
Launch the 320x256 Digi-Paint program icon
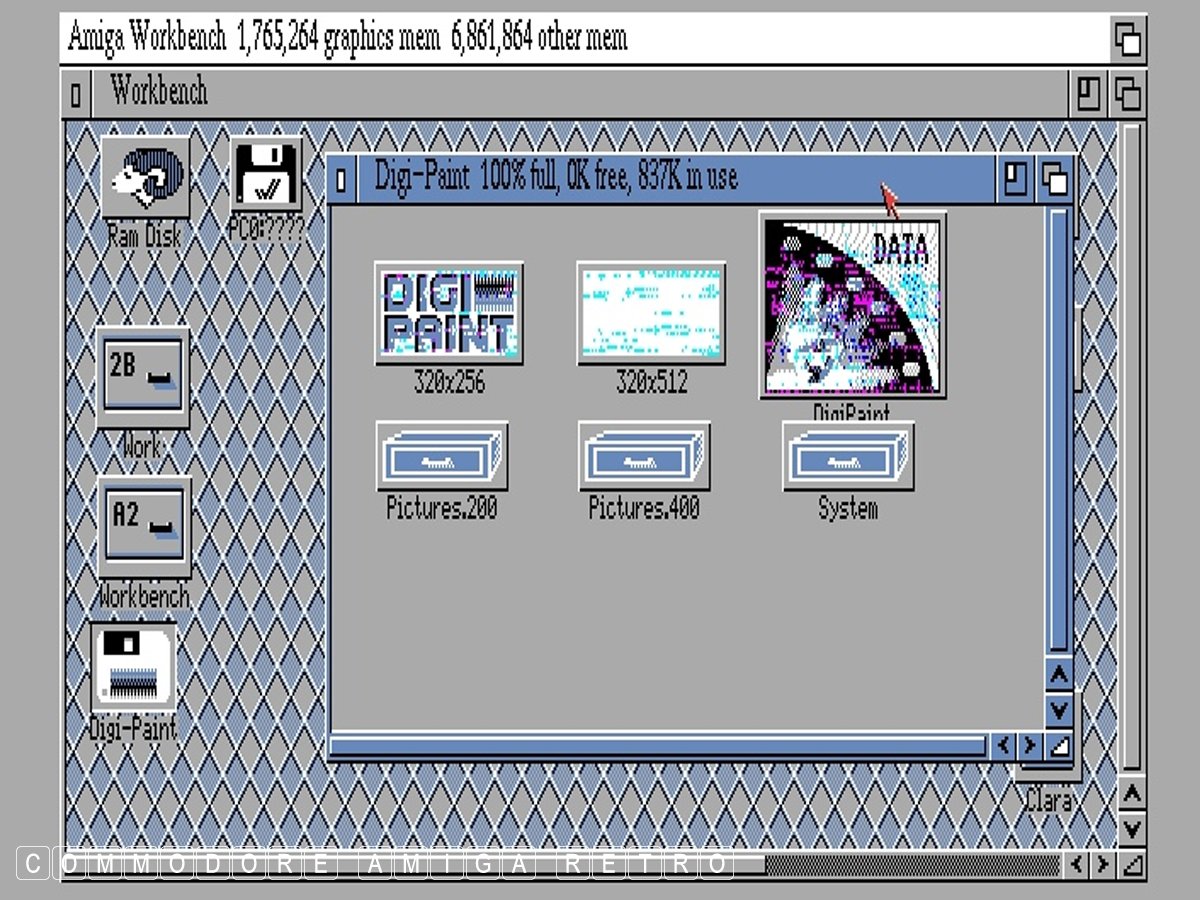click(x=449, y=313)
